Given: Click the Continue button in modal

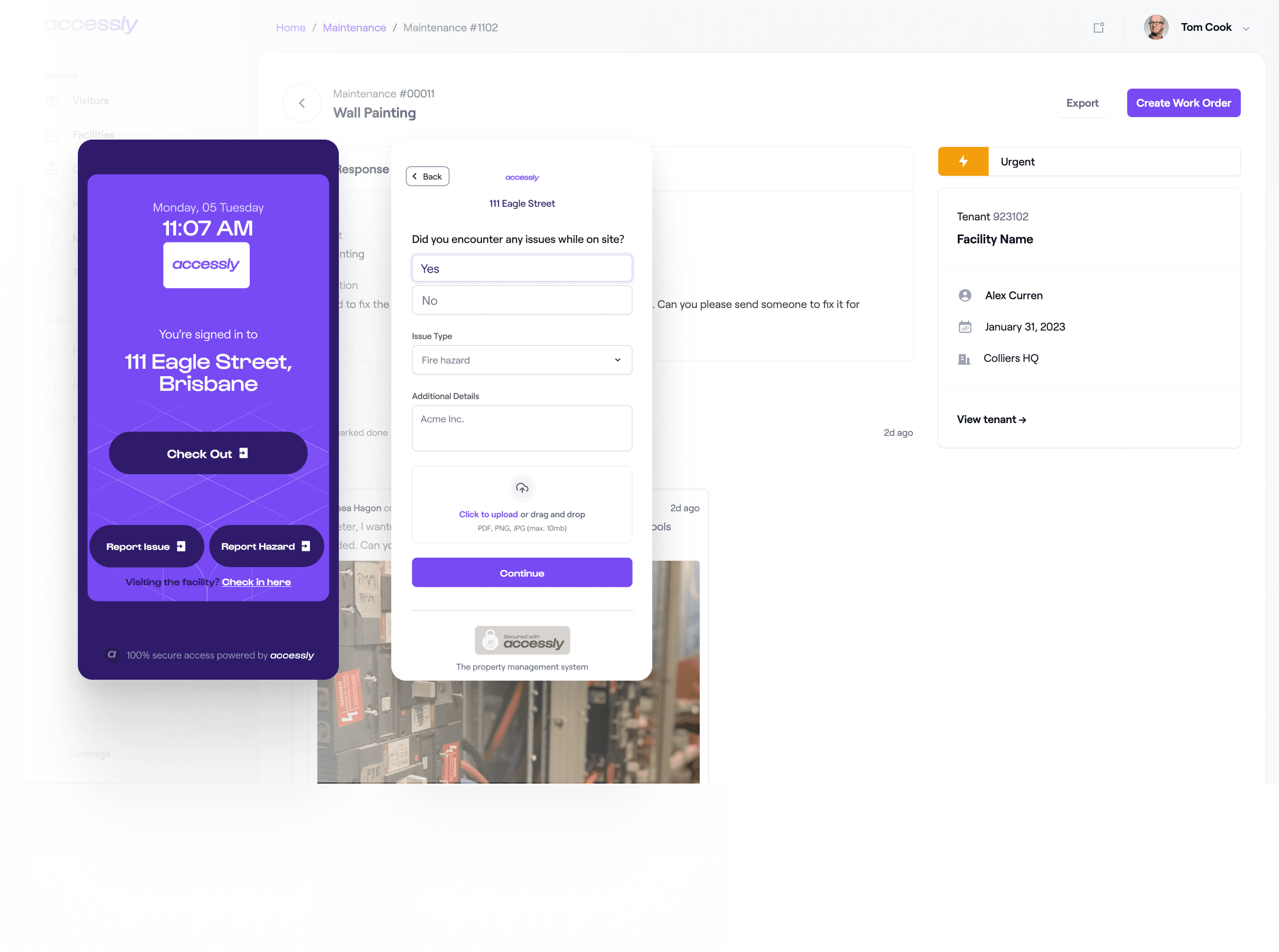Looking at the screenshot, I should [x=522, y=572].
